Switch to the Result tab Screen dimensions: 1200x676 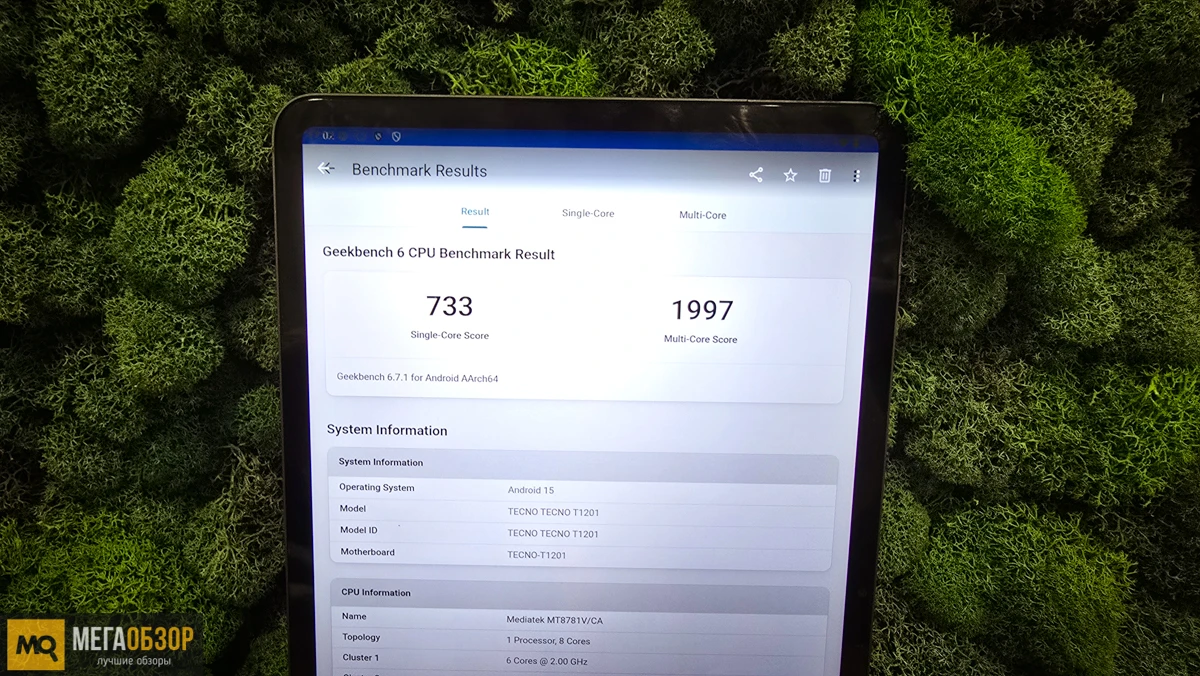(475, 211)
